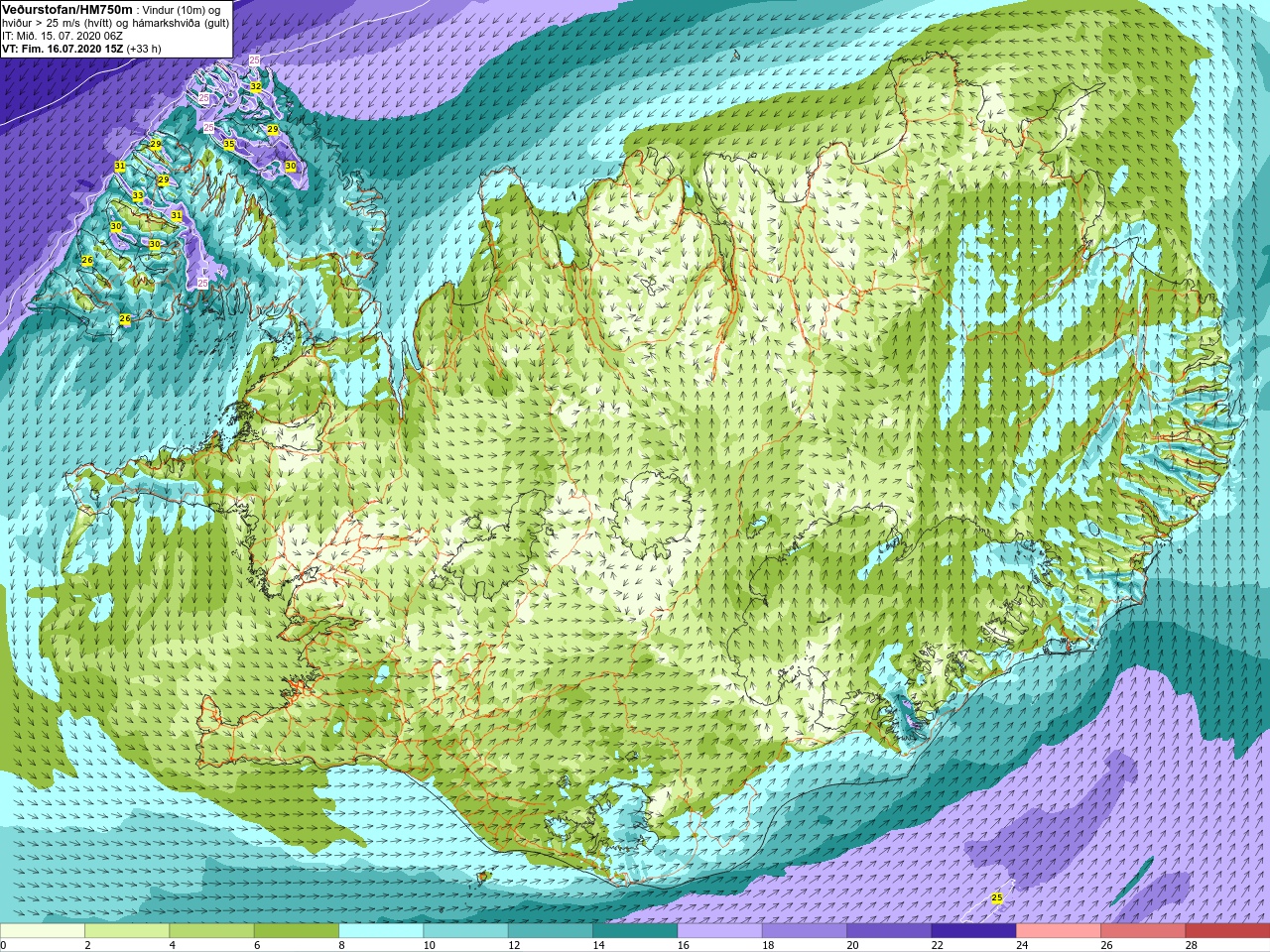Click the '16' tick label on the color scale
This screenshot has width=1270, height=952.
click(685, 945)
